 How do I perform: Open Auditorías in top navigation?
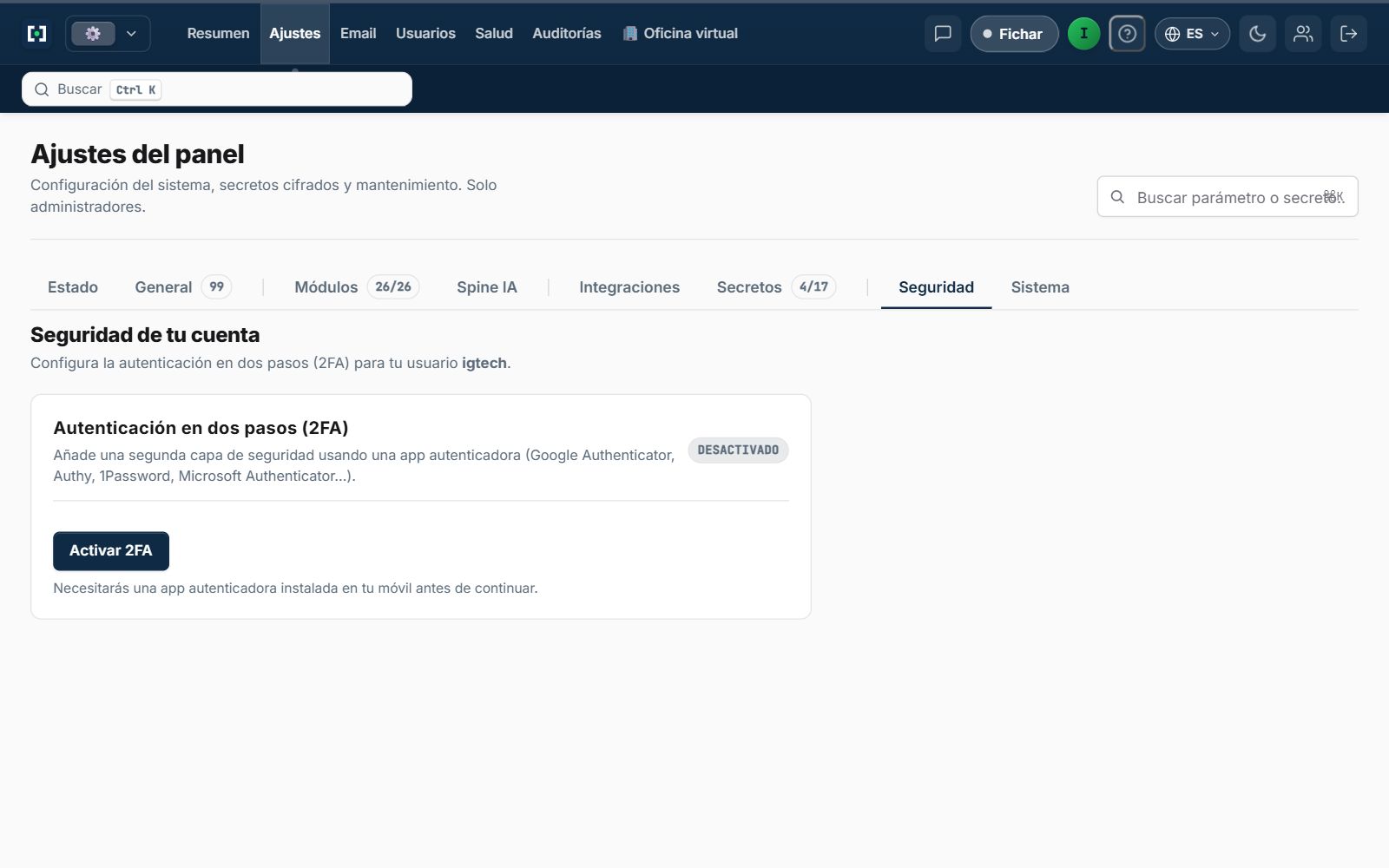567,33
